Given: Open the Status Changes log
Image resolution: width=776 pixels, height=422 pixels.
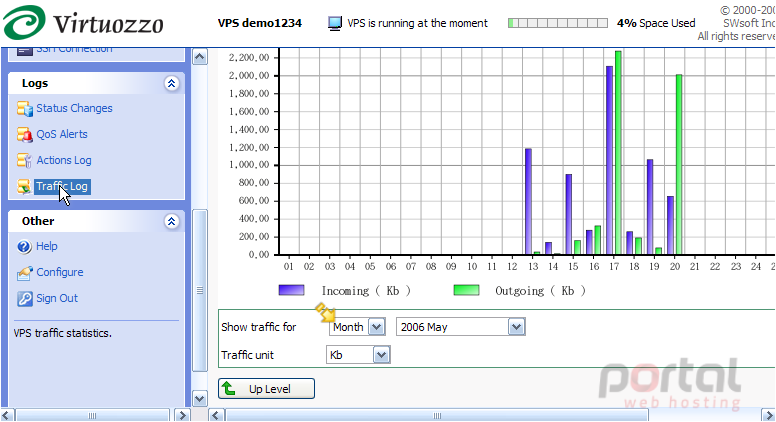Looking at the screenshot, I should point(74,108).
